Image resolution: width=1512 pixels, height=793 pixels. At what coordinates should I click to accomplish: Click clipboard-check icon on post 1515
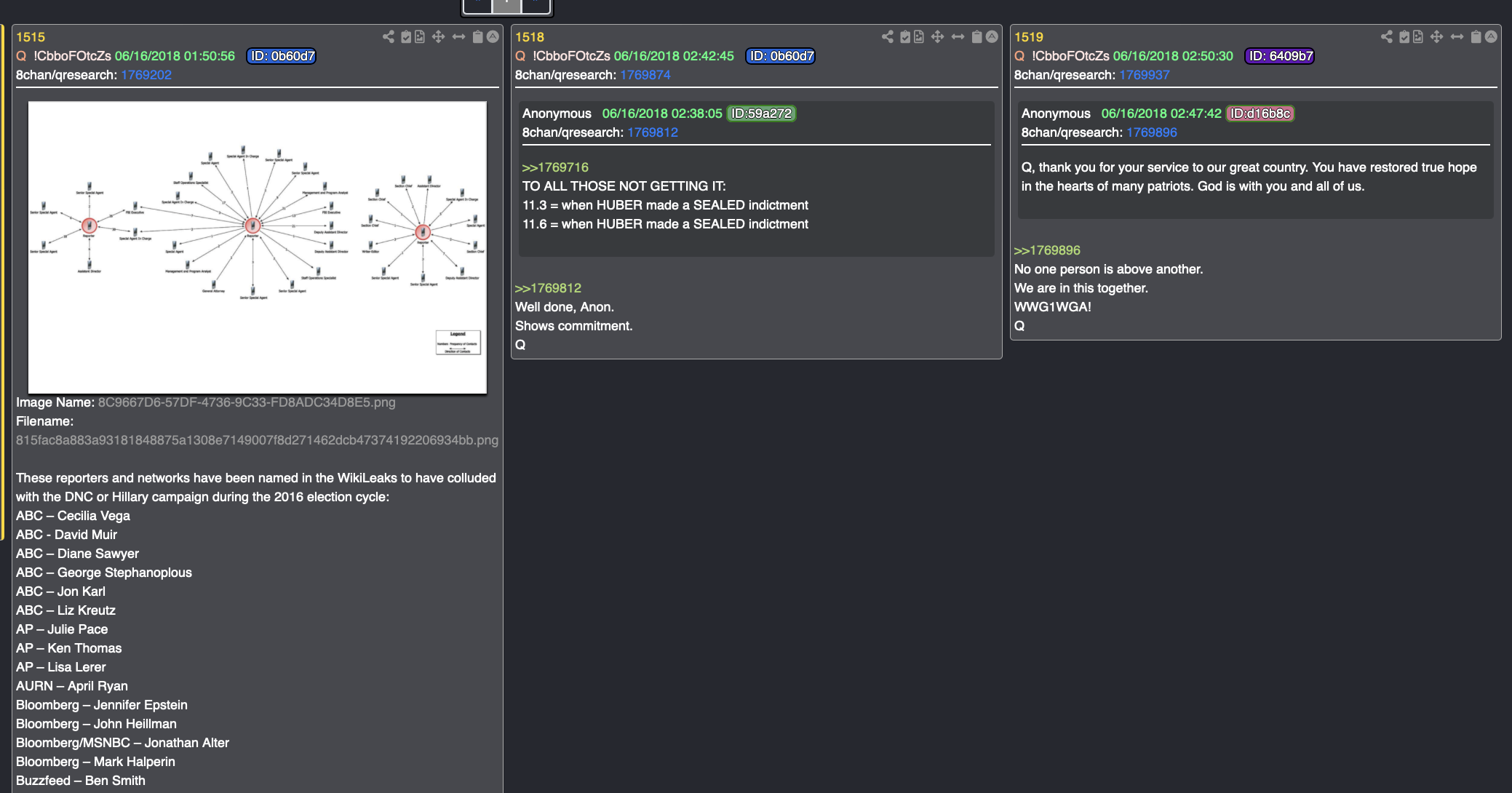click(407, 36)
